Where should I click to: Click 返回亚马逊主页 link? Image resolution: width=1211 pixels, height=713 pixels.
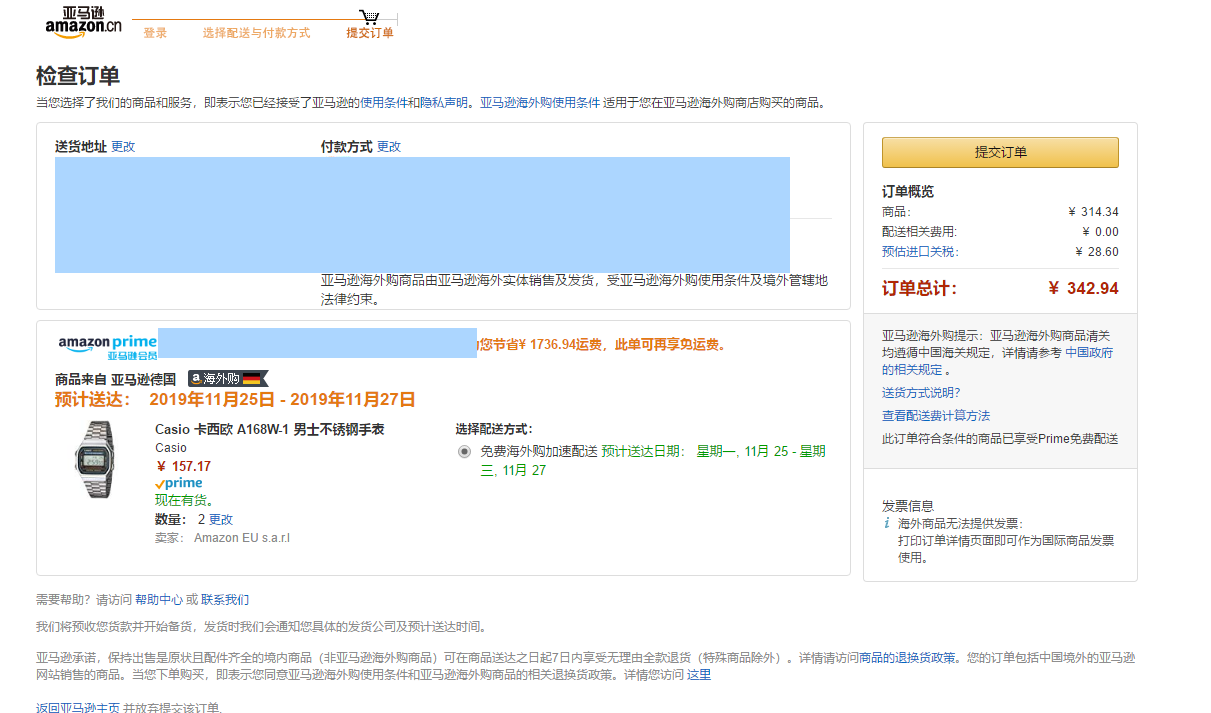pos(78,708)
